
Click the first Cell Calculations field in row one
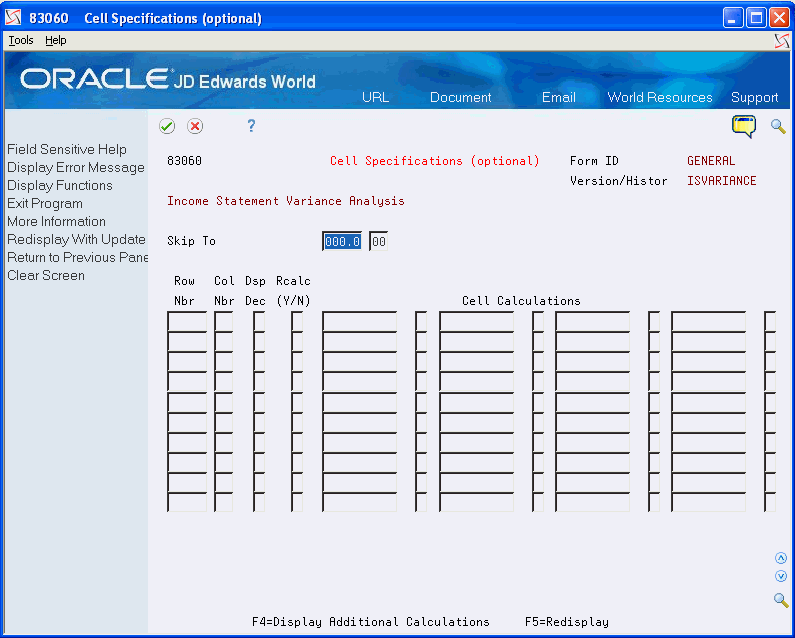coord(359,322)
